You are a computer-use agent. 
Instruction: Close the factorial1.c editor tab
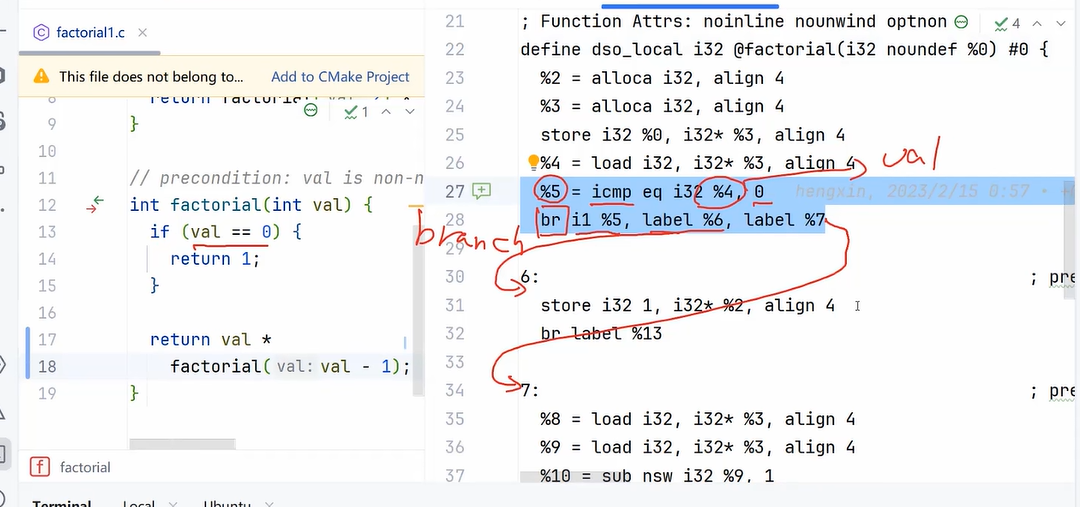[x=142, y=32]
